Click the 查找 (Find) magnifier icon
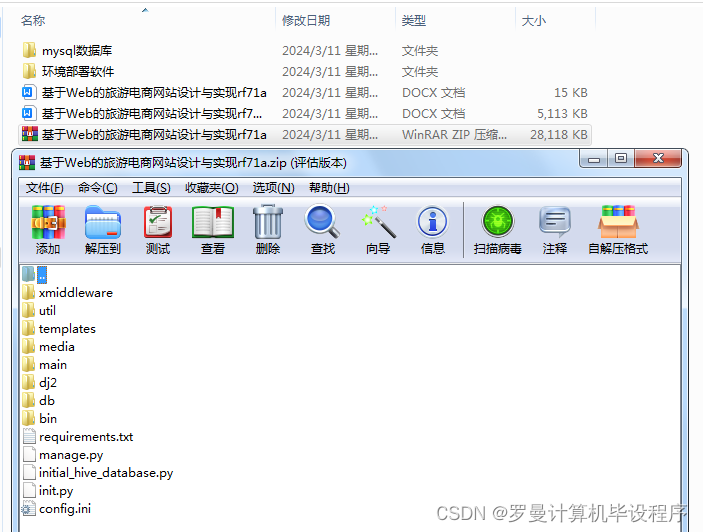The image size is (703, 532). tap(322, 221)
